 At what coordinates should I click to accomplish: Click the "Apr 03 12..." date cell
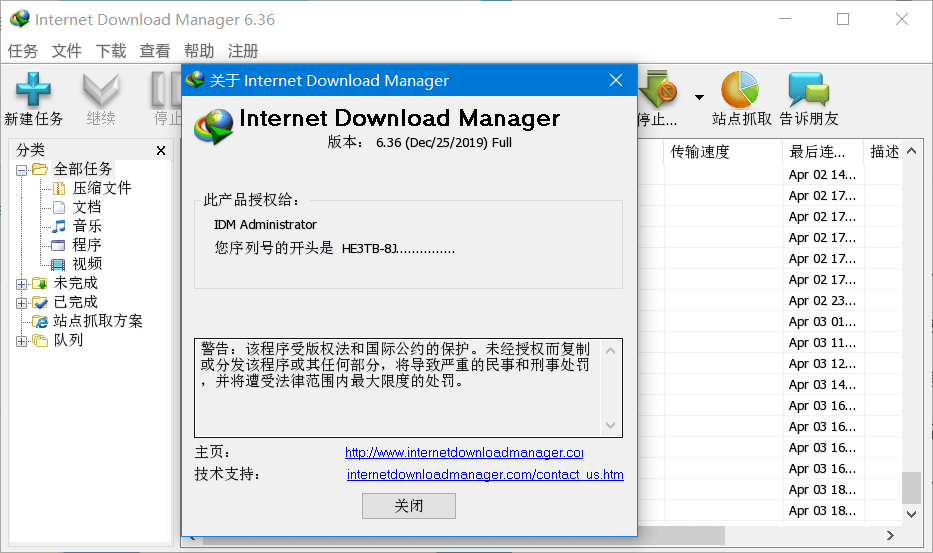pyautogui.click(x=822, y=363)
